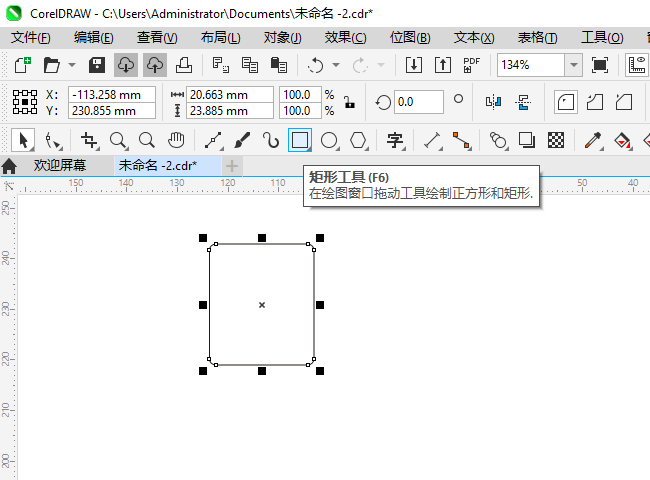Toggle full-screen preview
The height and width of the screenshot is (480, 650).
(600, 65)
